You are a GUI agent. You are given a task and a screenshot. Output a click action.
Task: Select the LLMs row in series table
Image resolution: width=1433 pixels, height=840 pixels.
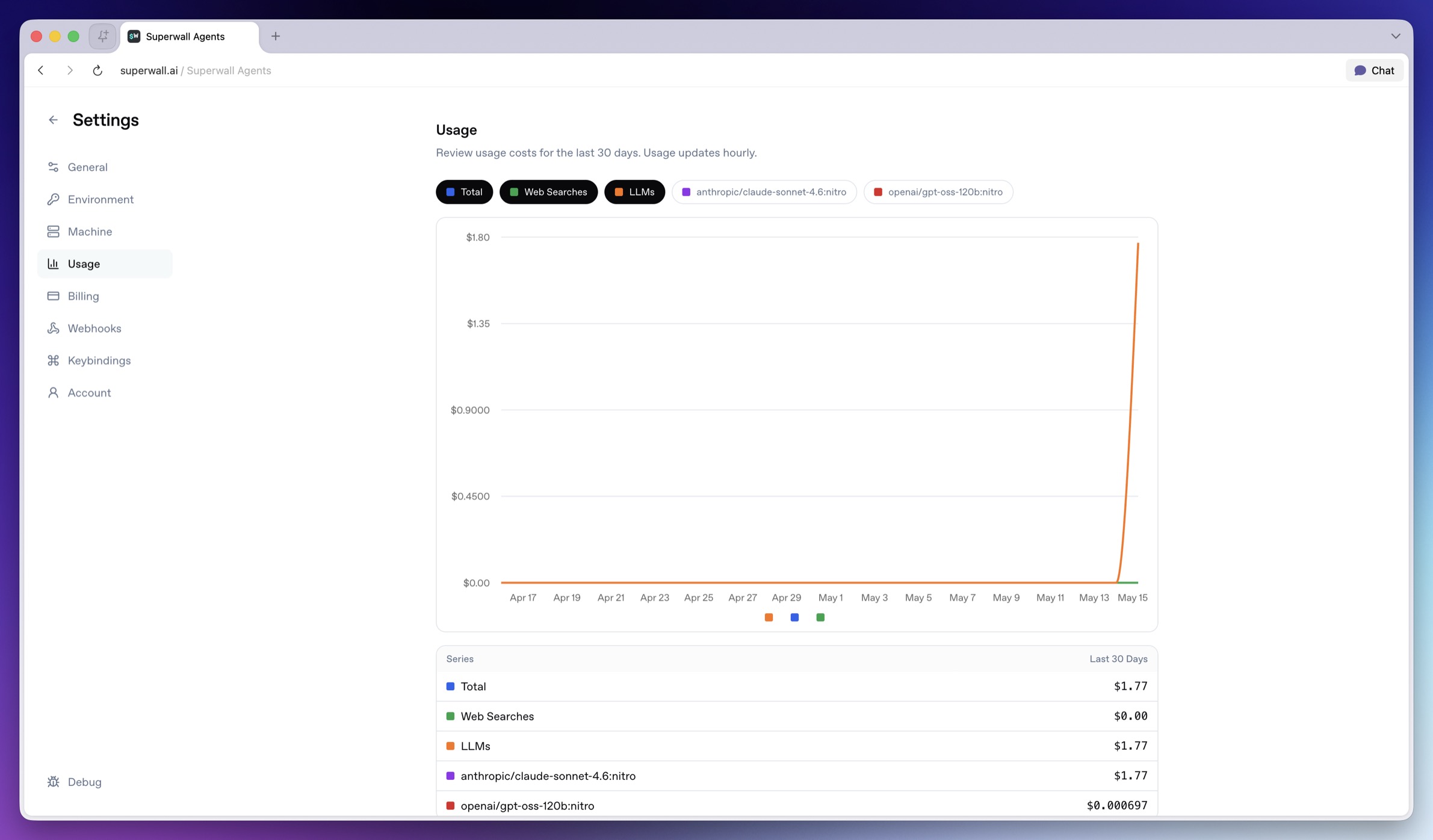[x=796, y=746]
